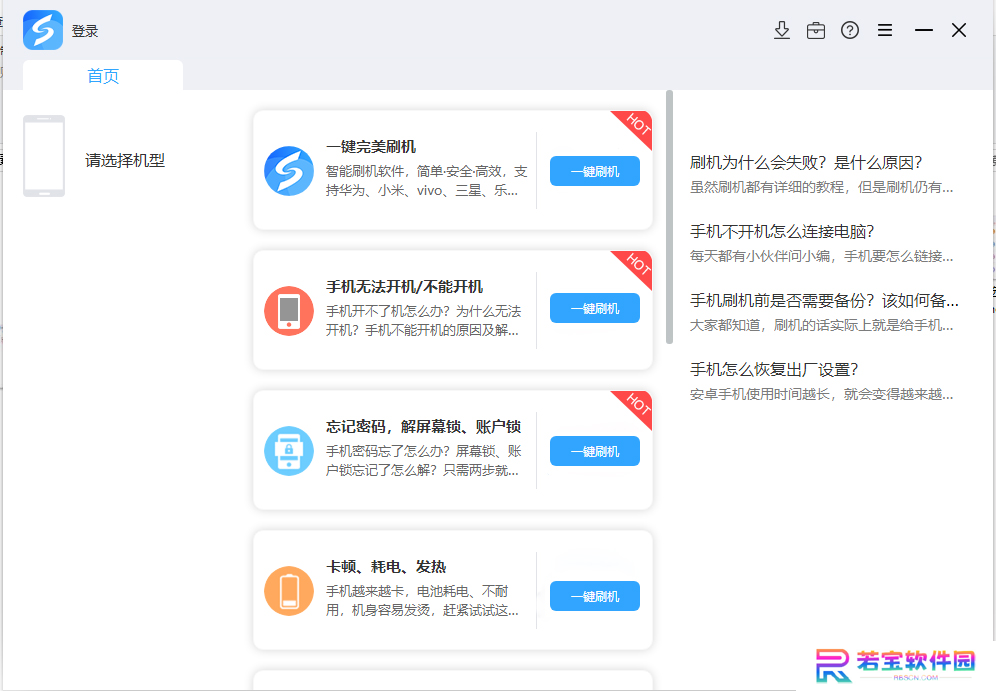Select 请选择机型 to choose phone model
The height and width of the screenshot is (691, 996).
coord(125,160)
